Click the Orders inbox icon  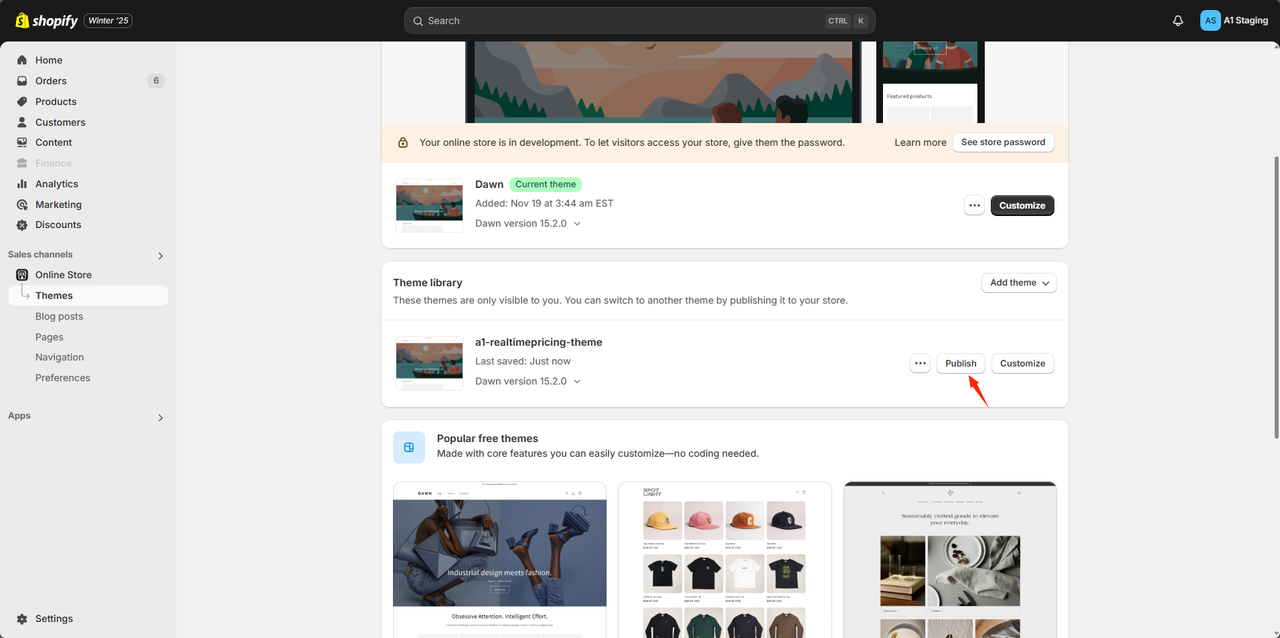tap(22, 81)
